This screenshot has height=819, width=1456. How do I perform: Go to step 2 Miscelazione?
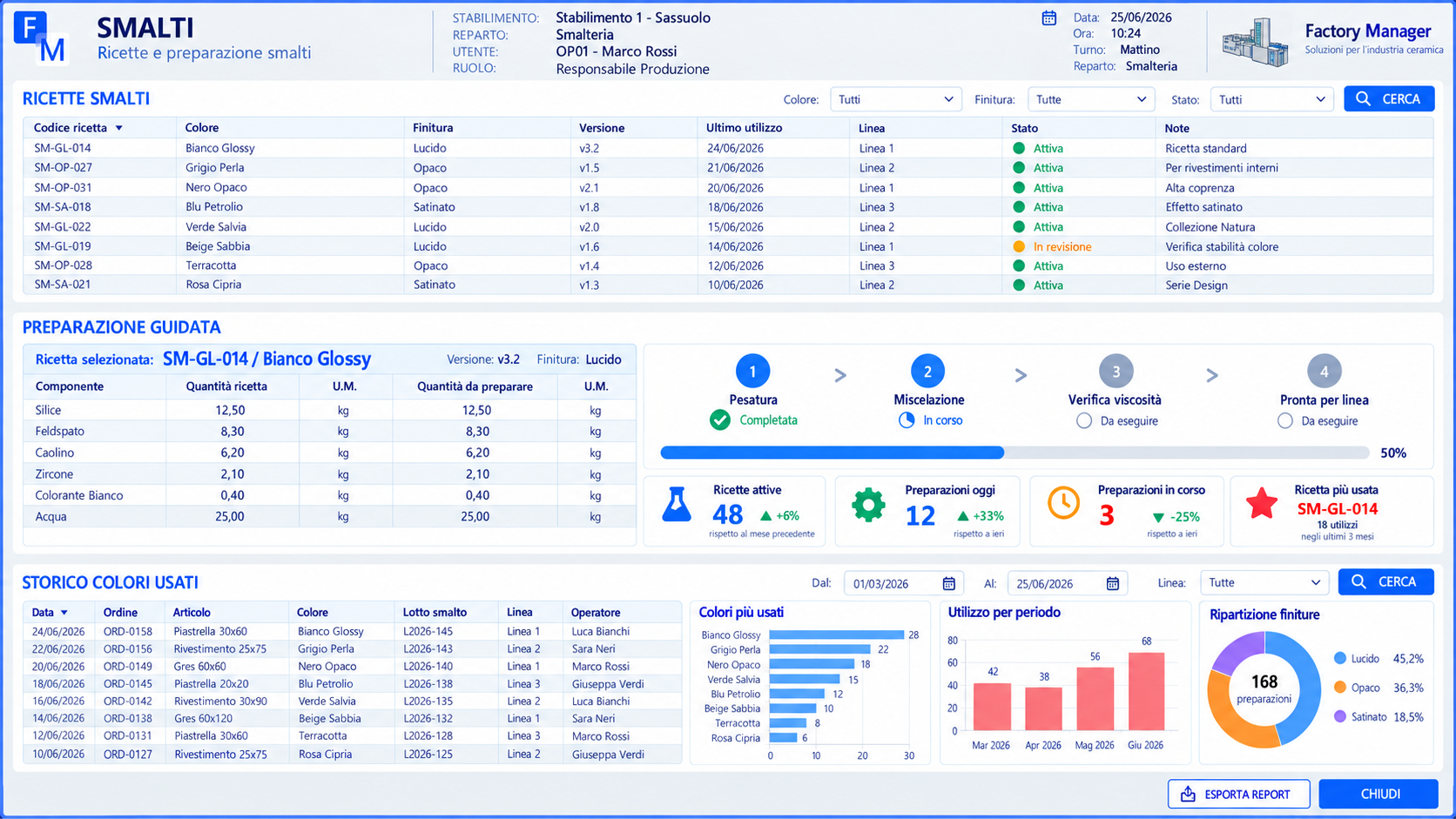(927, 372)
